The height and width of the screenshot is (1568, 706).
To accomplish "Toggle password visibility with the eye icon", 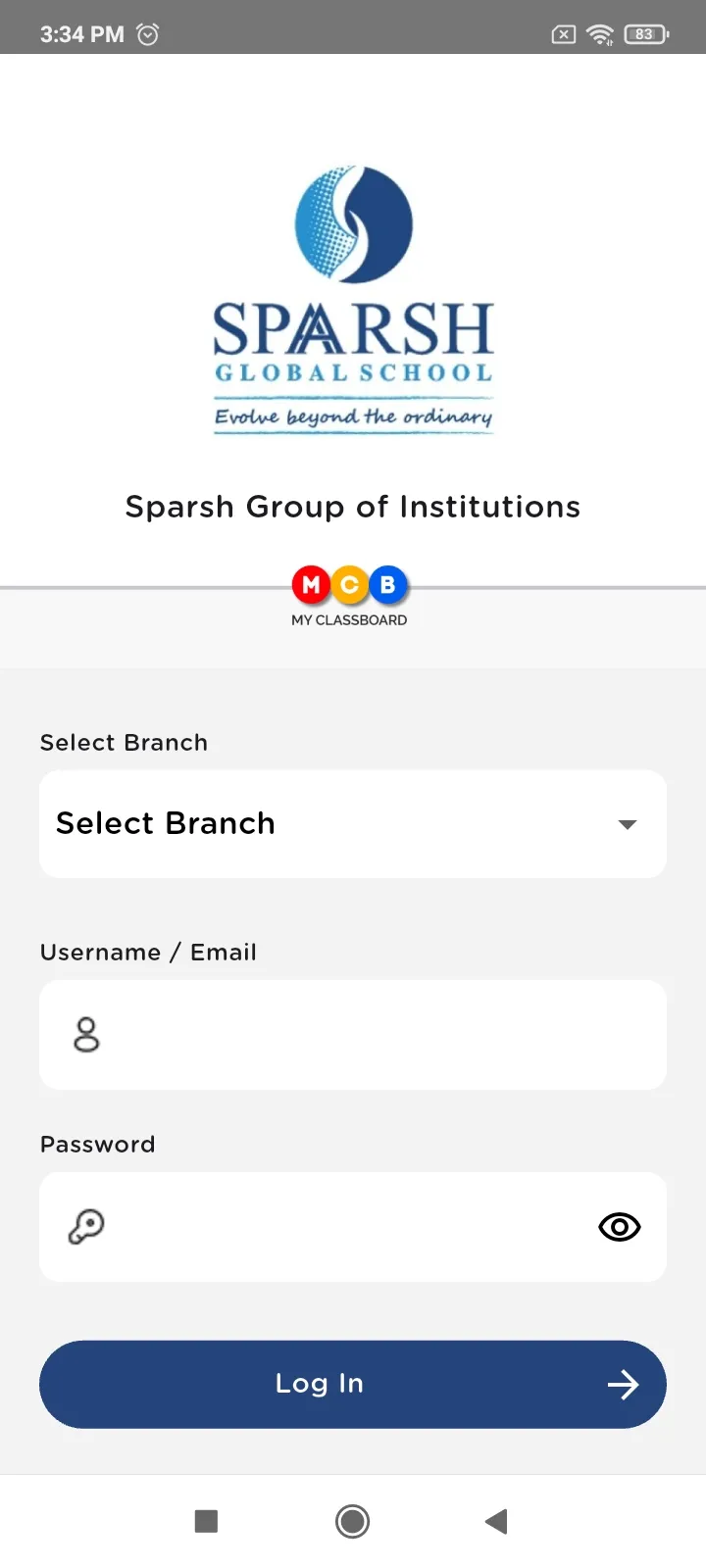I will pyautogui.click(x=619, y=1226).
